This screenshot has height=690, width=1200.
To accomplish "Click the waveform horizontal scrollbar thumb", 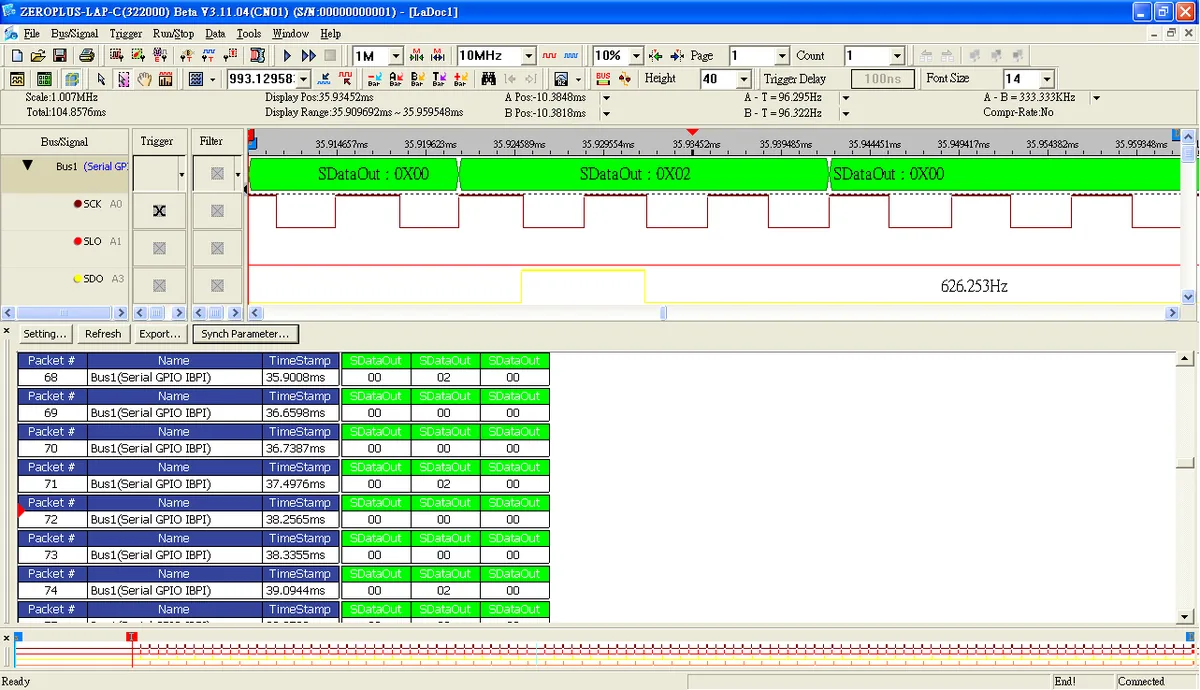I will pyautogui.click(x=664, y=313).
